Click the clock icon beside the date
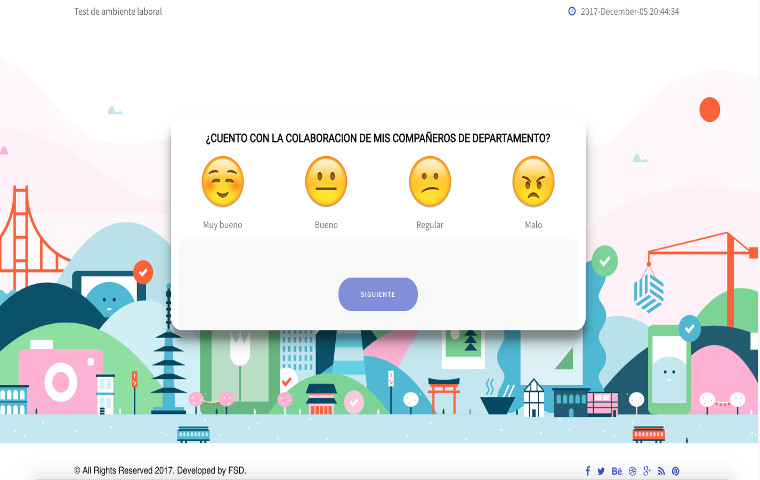This screenshot has height=480, width=760. 572,12
